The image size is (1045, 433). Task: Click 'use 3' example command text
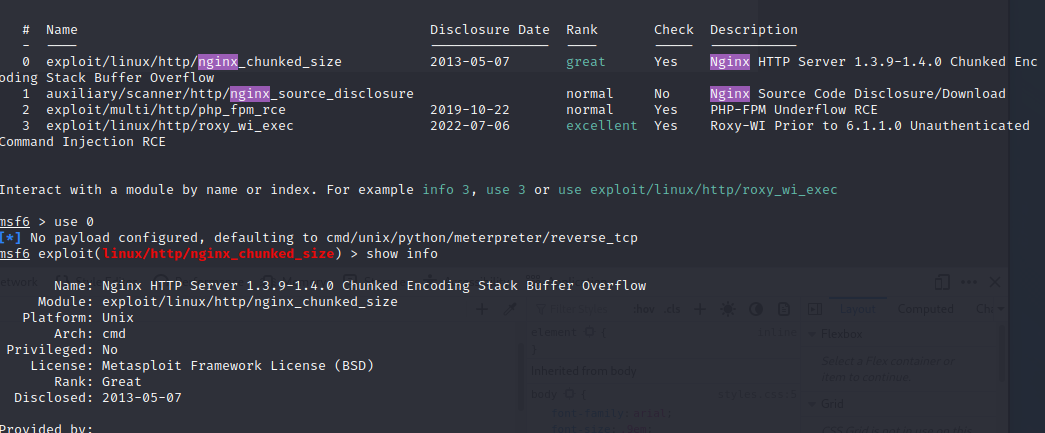pyautogui.click(x=506, y=190)
